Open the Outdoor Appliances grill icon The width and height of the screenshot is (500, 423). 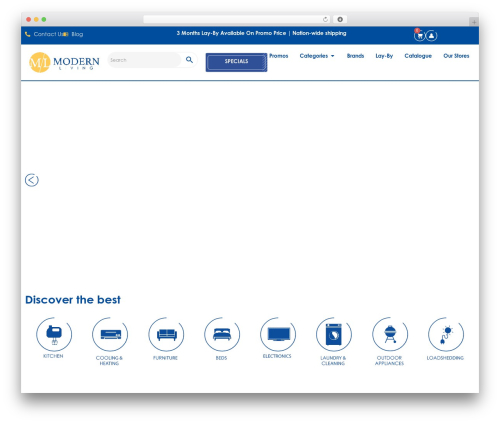(x=390, y=334)
